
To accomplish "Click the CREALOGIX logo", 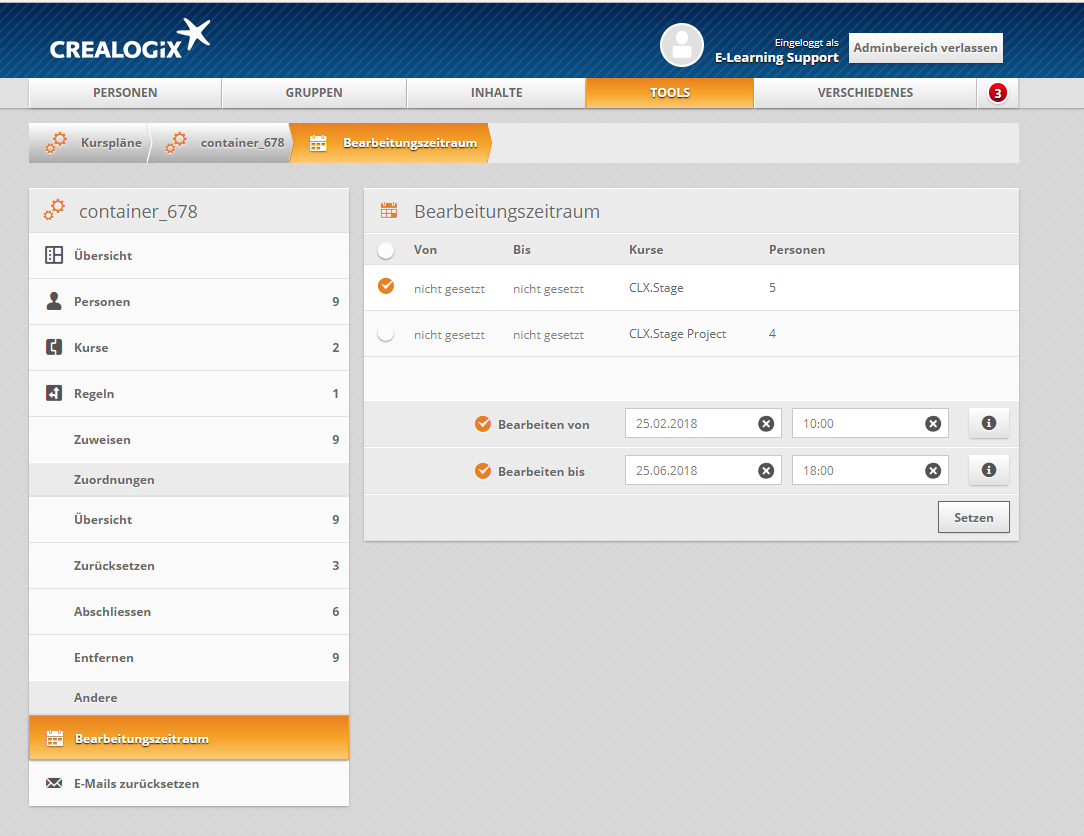I will click(x=130, y=42).
